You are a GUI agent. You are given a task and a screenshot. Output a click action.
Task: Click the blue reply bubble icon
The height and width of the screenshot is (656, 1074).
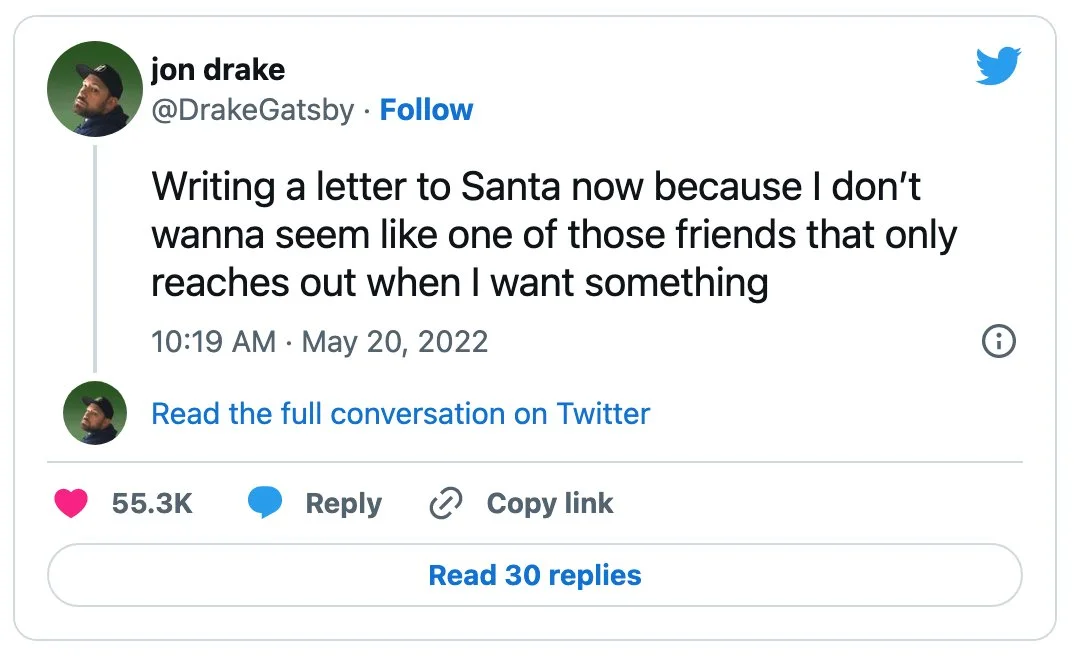(x=266, y=503)
